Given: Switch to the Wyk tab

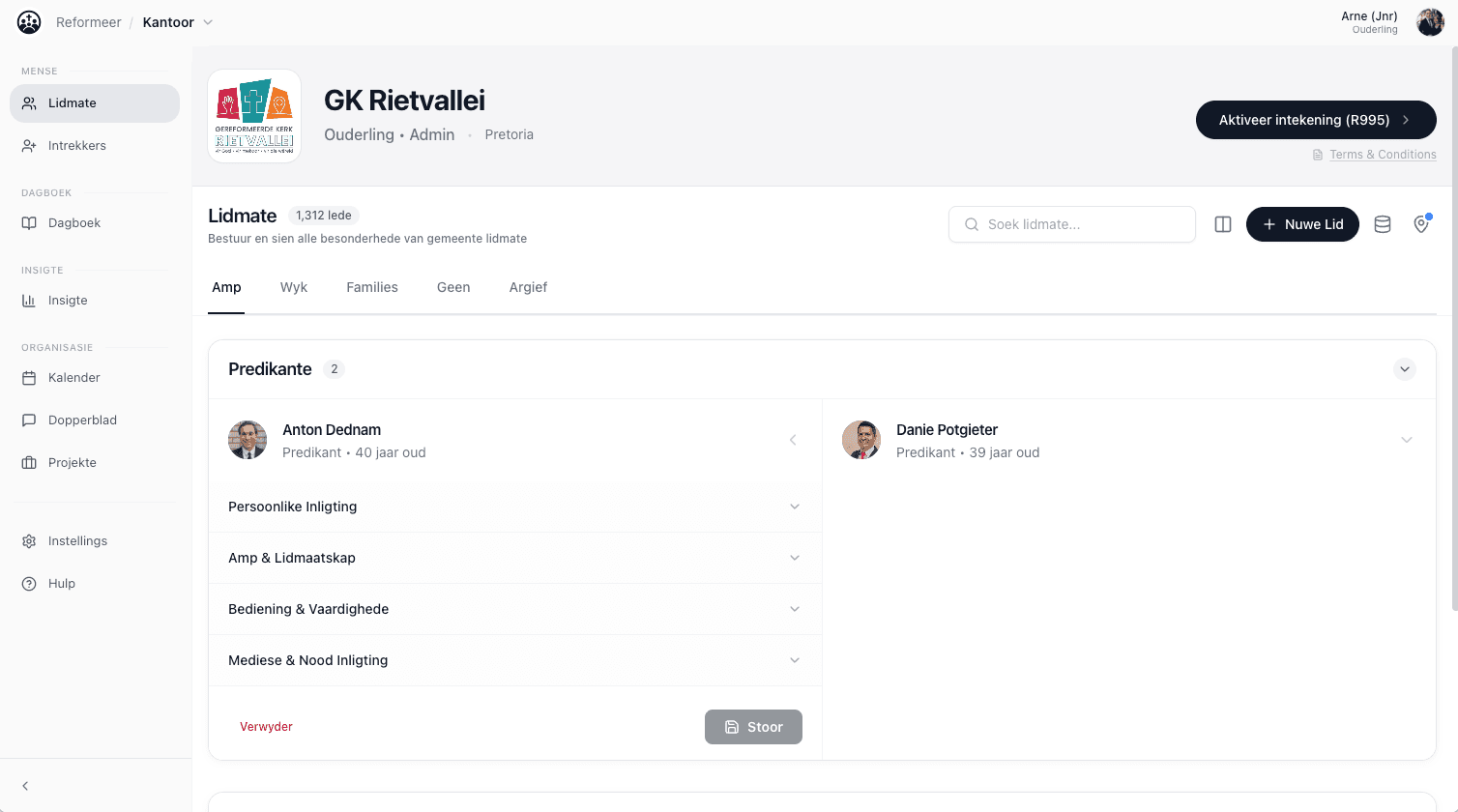Looking at the screenshot, I should (x=294, y=287).
